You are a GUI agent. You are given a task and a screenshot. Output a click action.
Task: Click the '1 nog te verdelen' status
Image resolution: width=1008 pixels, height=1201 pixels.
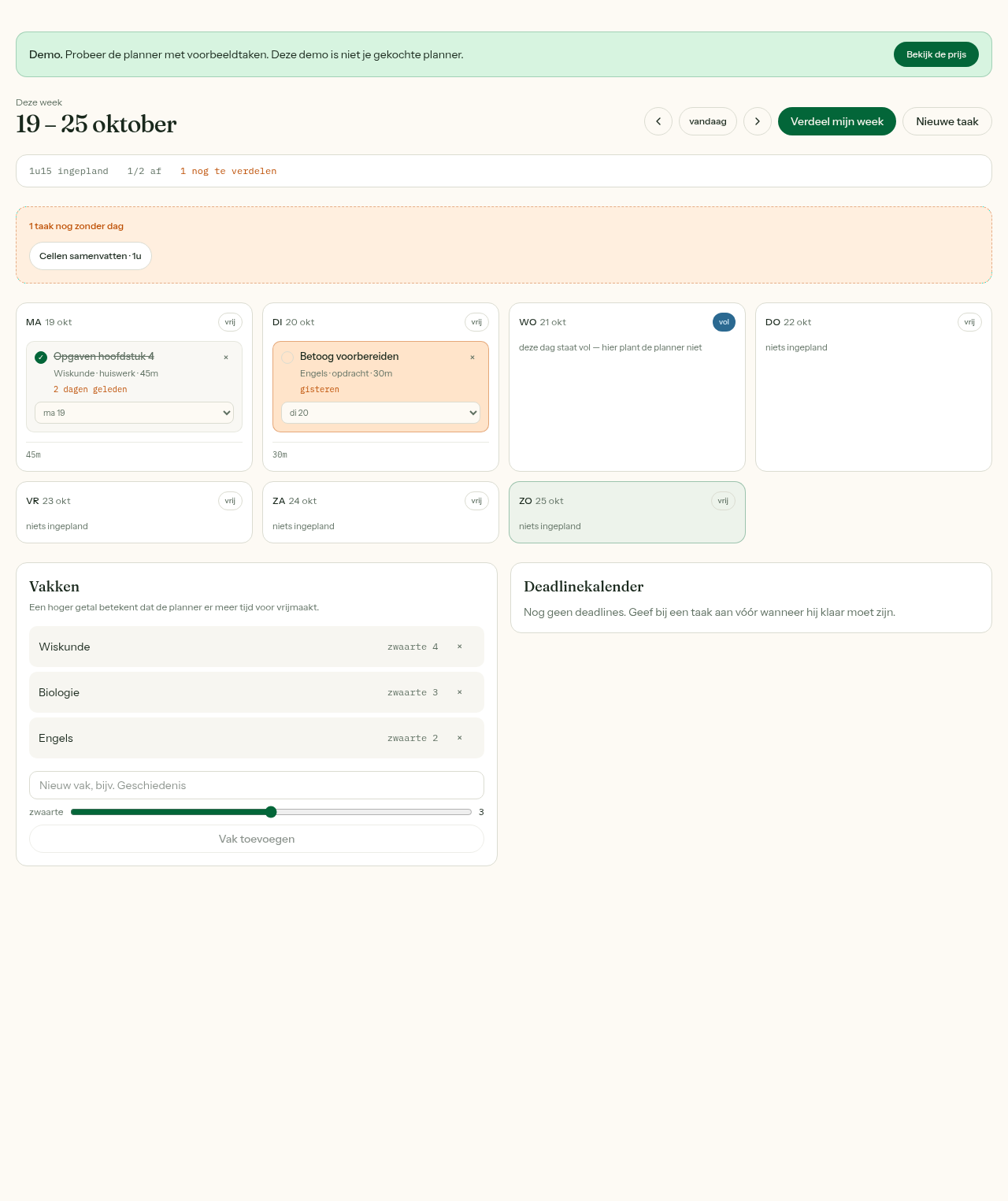tap(228, 171)
